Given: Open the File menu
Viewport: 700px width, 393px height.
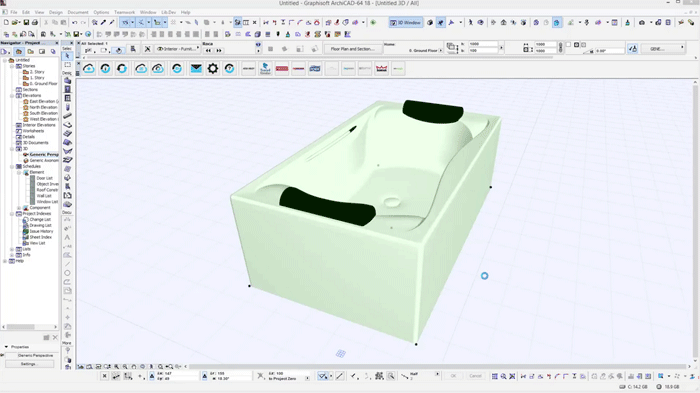Looking at the screenshot, I should point(14,12).
